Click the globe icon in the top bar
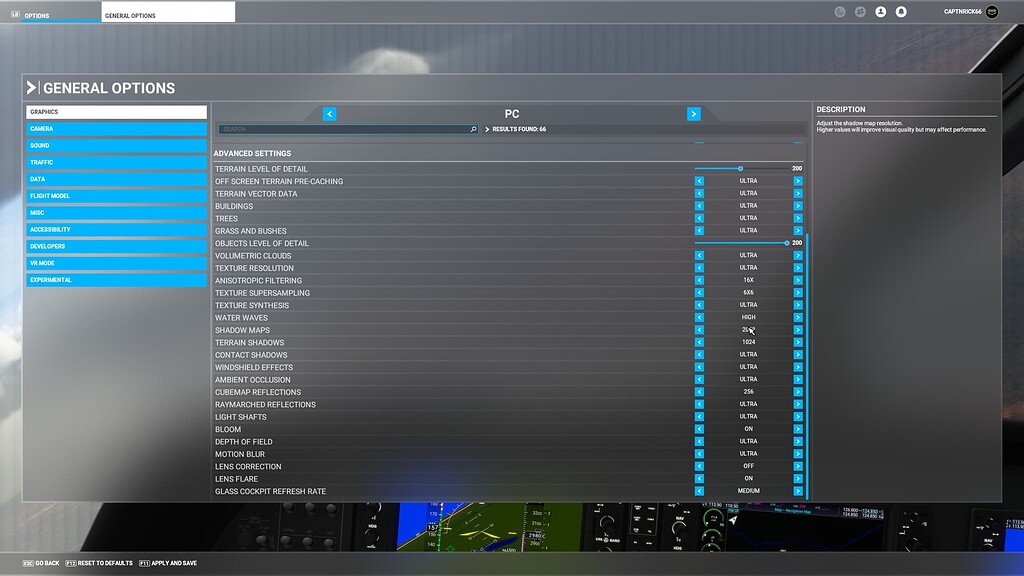The height and width of the screenshot is (576, 1024). point(840,11)
